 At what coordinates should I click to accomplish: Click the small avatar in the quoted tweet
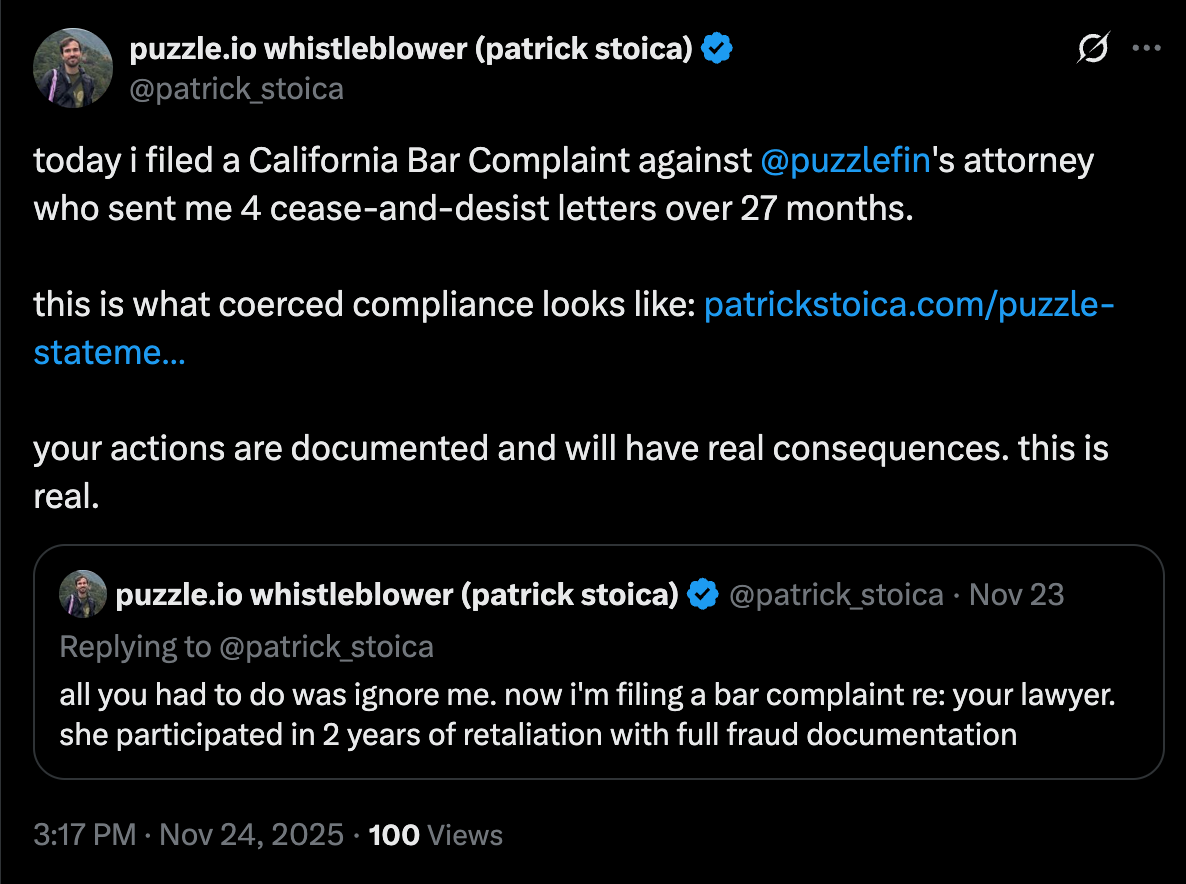[x=81, y=595]
